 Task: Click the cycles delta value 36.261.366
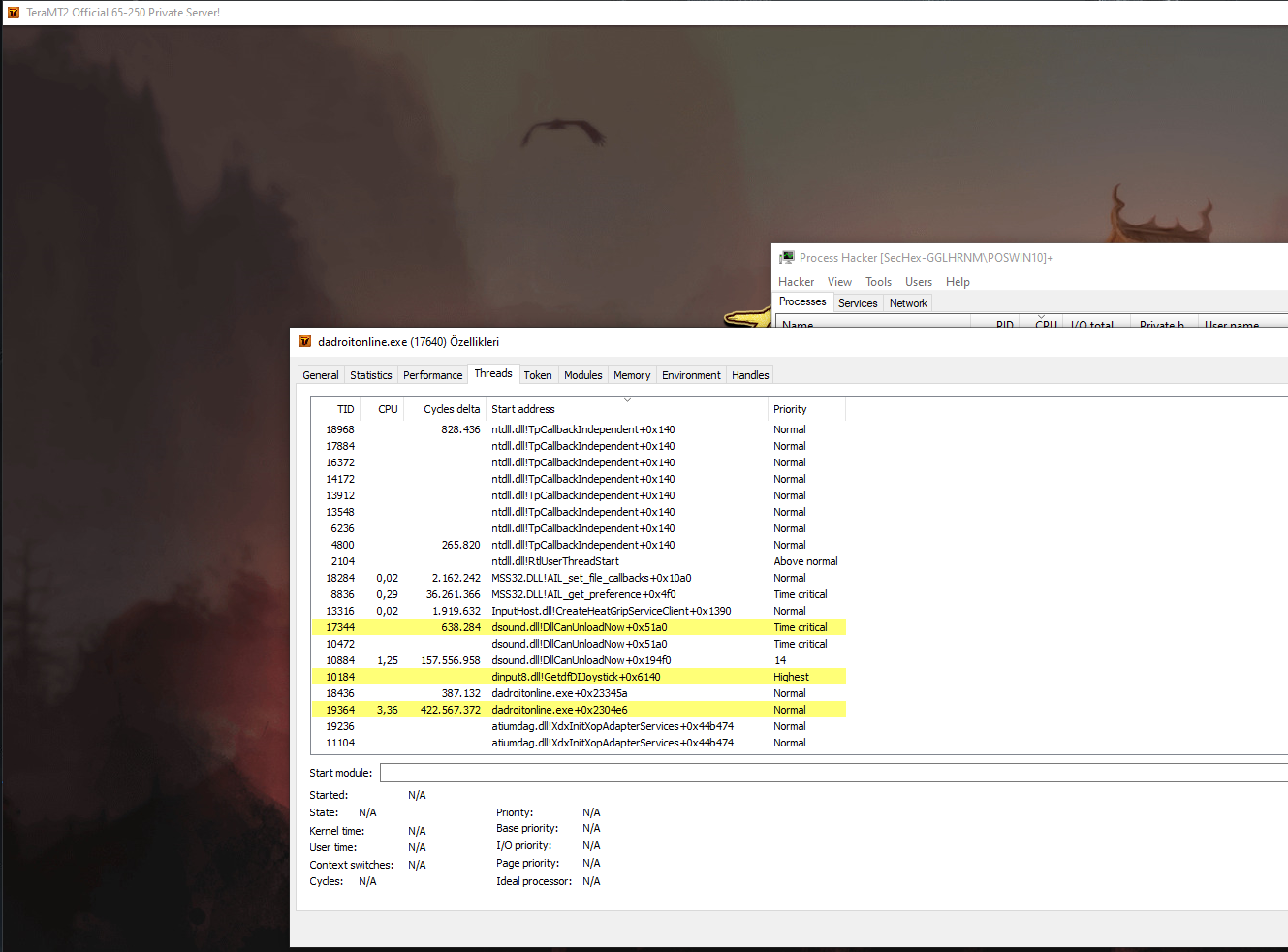click(x=454, y=594)
